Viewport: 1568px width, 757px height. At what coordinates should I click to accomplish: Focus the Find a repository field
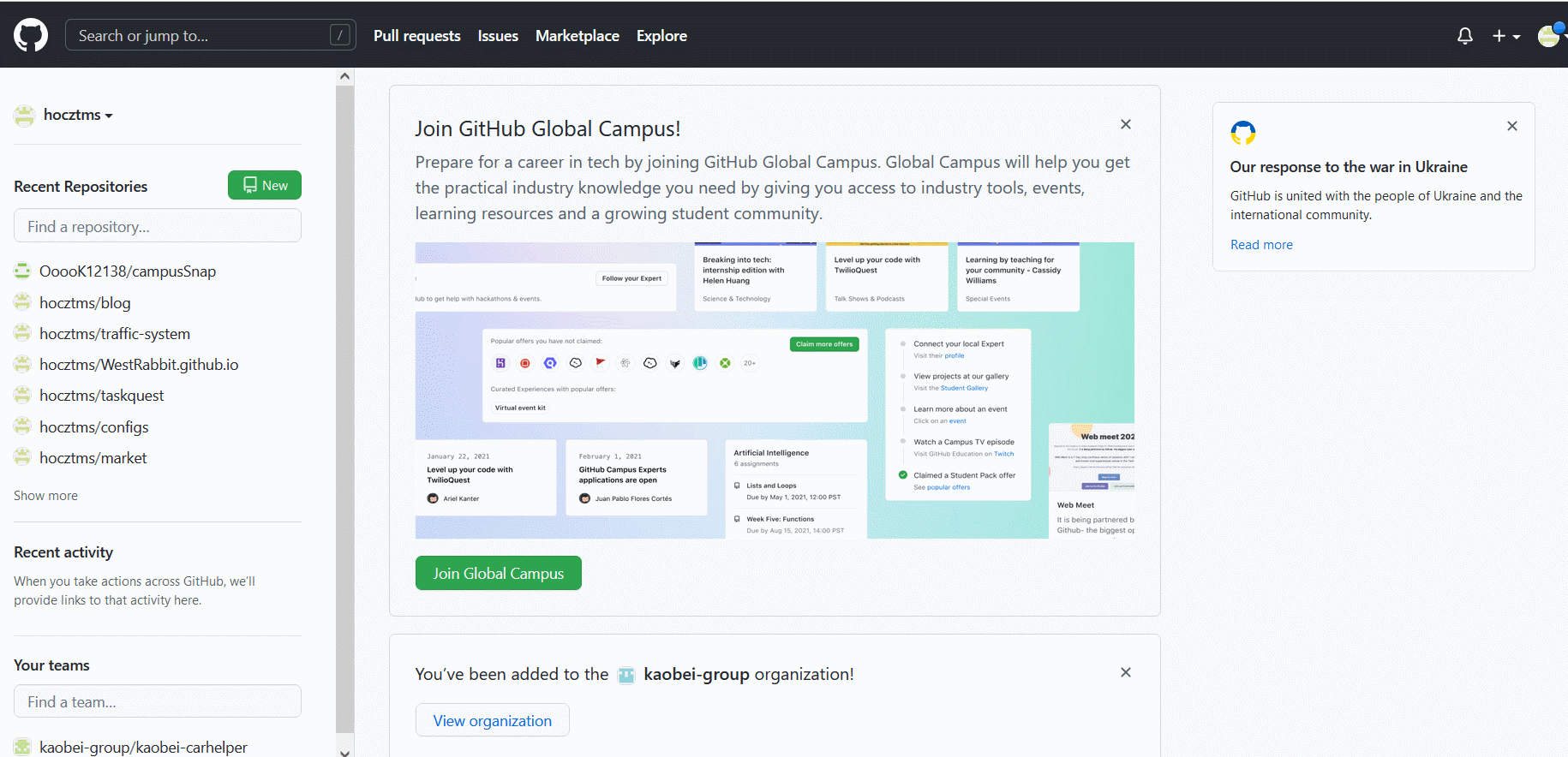pyautogui.click(x=158, y=226)
